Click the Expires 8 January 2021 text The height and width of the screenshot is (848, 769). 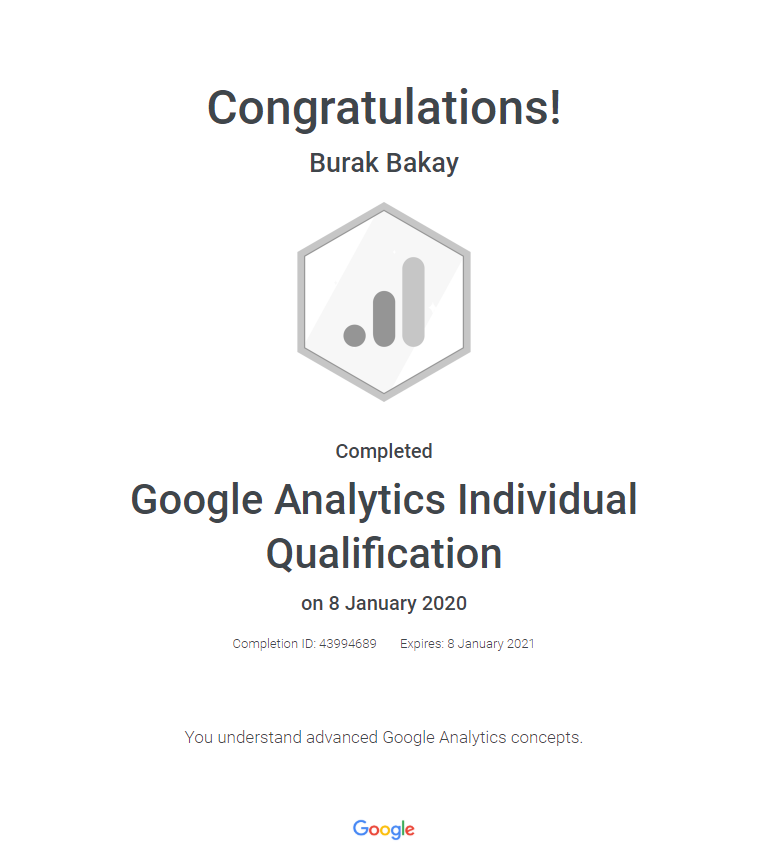pos(467,644)
